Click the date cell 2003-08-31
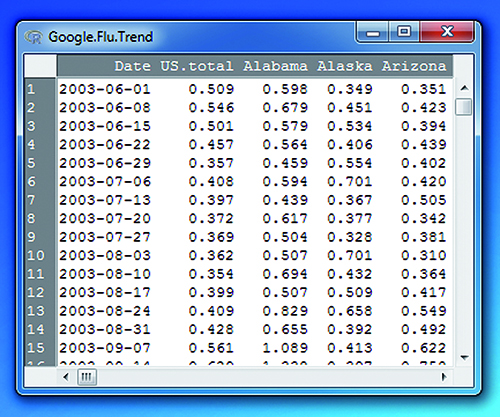 tap(105, 329)
